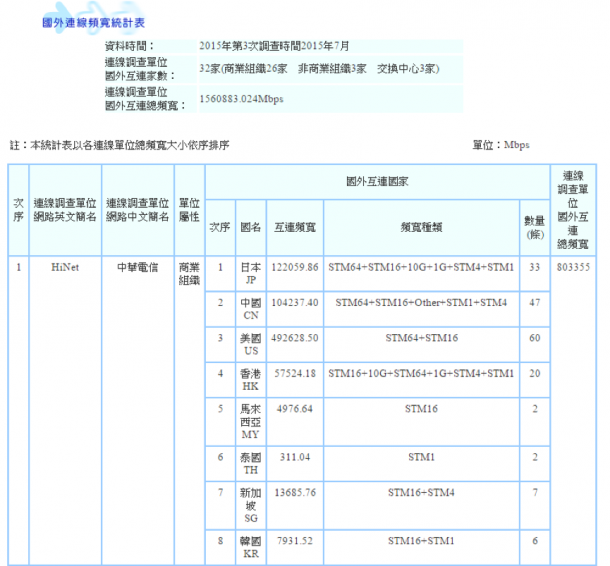Click the 13685.76 bandwidth value
The image size is (610, 566).
(294, 493)
